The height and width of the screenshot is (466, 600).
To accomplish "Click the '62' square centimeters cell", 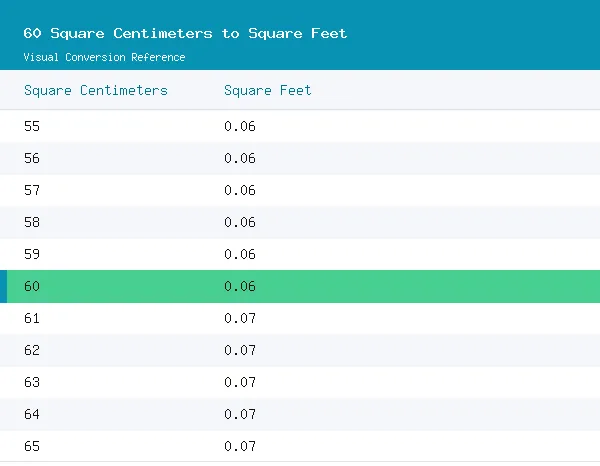I will (x=32, y=350).
